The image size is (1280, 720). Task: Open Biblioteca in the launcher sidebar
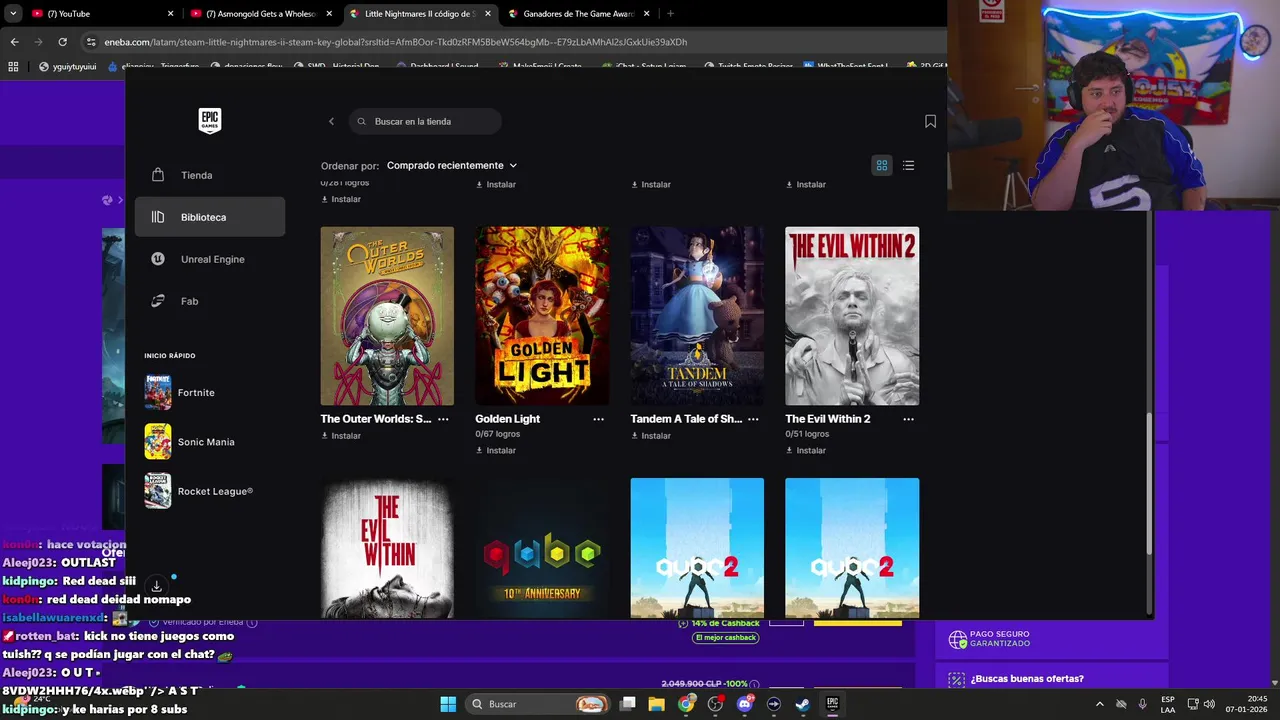[210, 217]
